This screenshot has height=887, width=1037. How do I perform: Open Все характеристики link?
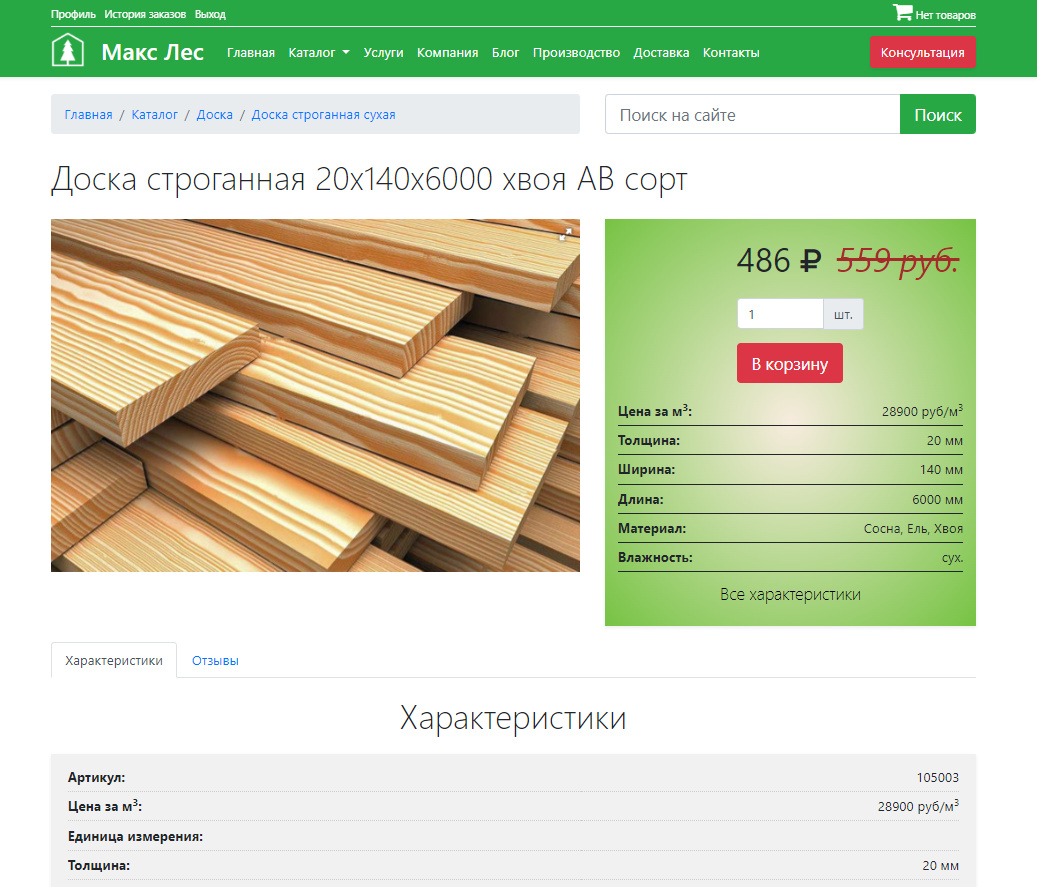[790, 594]
